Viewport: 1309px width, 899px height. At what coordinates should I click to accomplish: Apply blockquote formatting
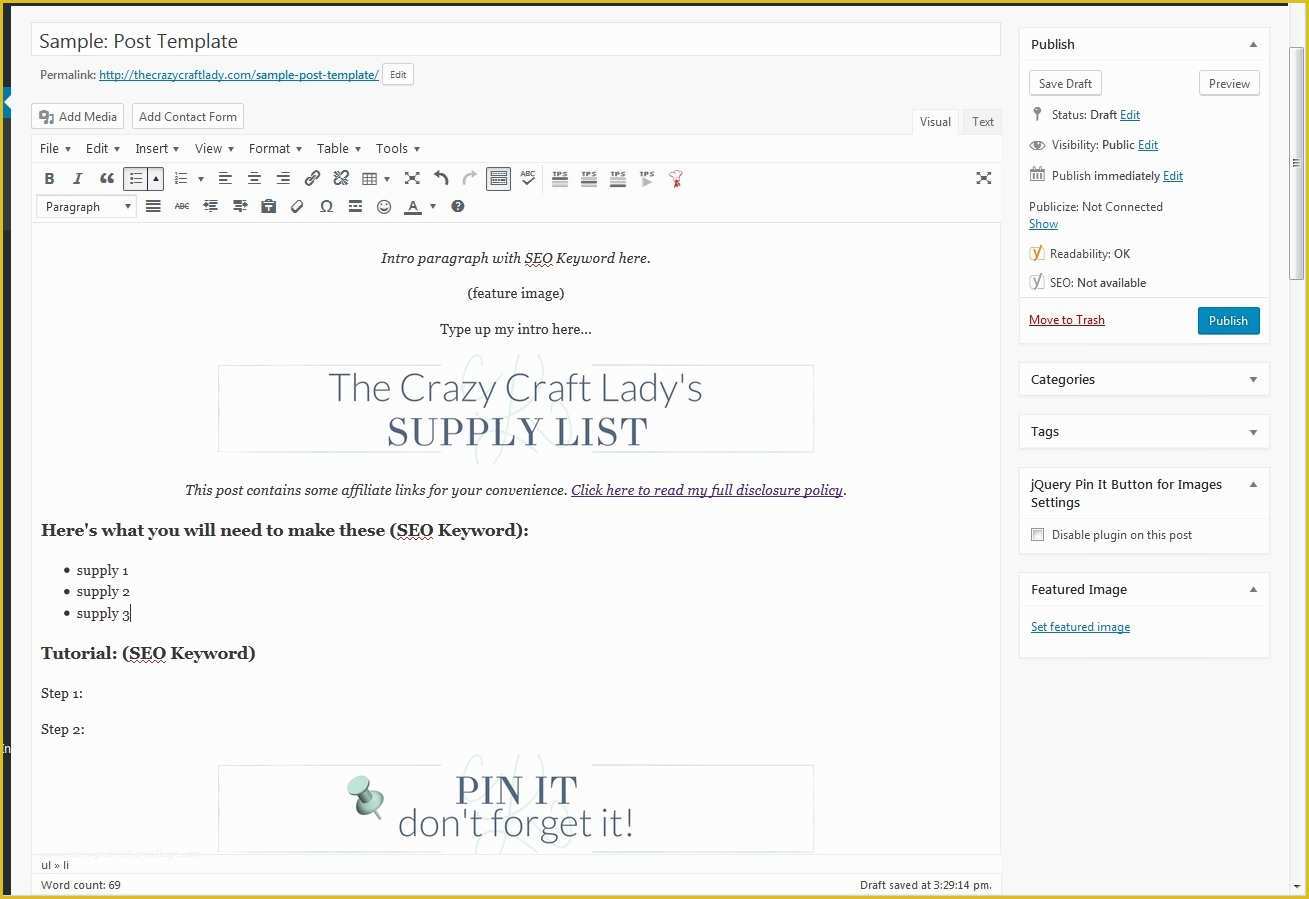107,178
